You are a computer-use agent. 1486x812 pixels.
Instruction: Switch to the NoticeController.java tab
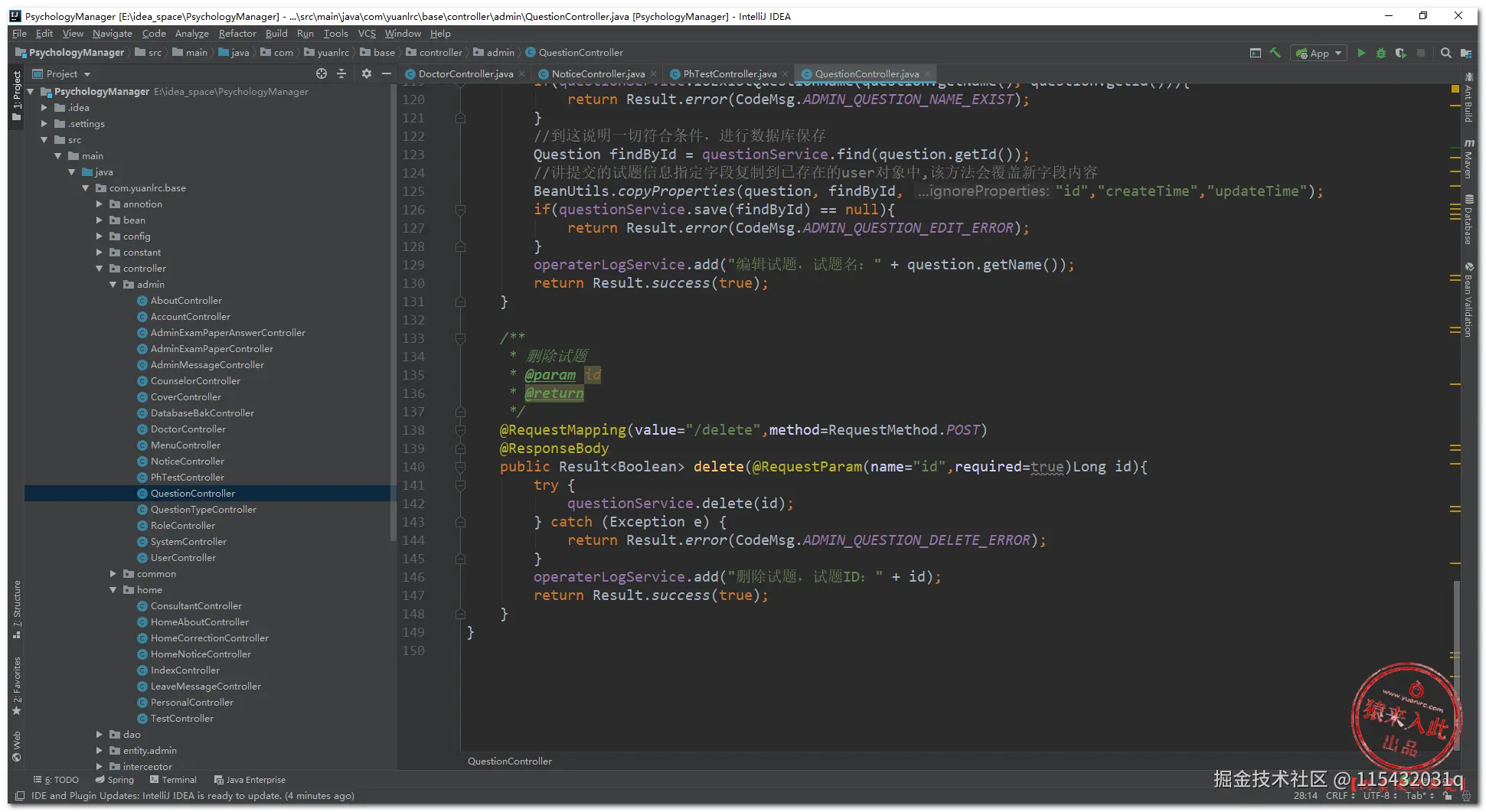597,74
